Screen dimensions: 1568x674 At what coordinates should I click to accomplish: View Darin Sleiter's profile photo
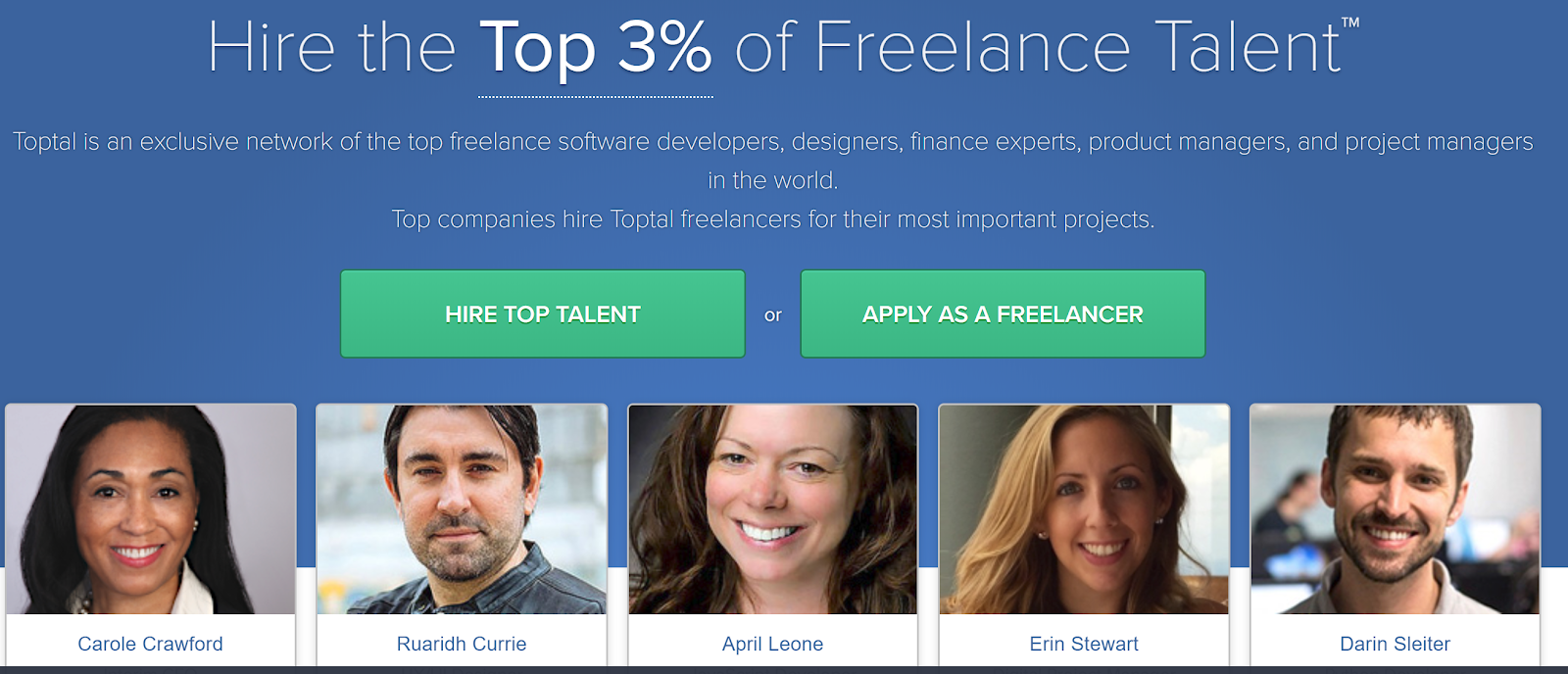click(1396, 509)
